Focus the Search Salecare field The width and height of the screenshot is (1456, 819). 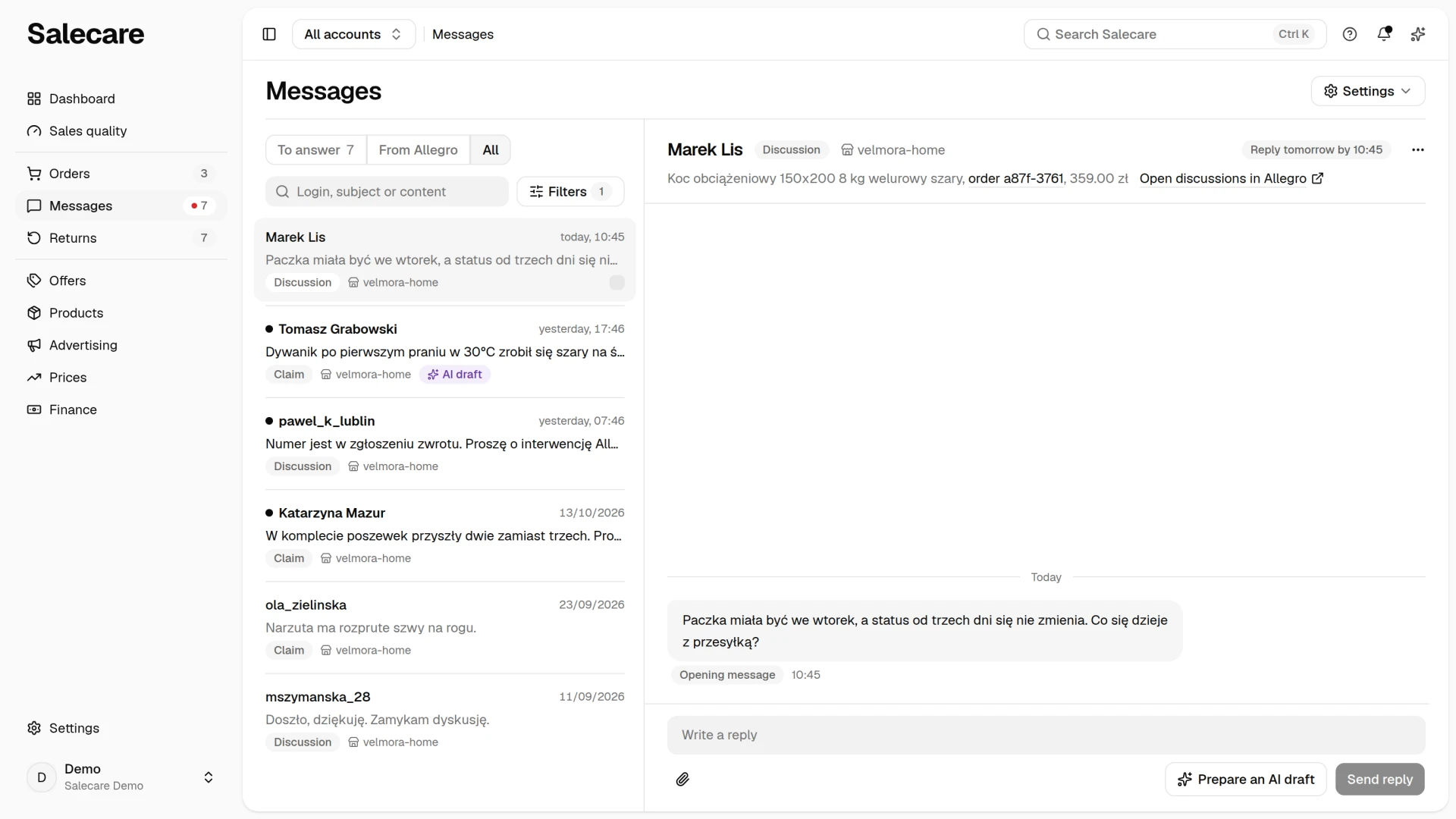click(1175, 34)
